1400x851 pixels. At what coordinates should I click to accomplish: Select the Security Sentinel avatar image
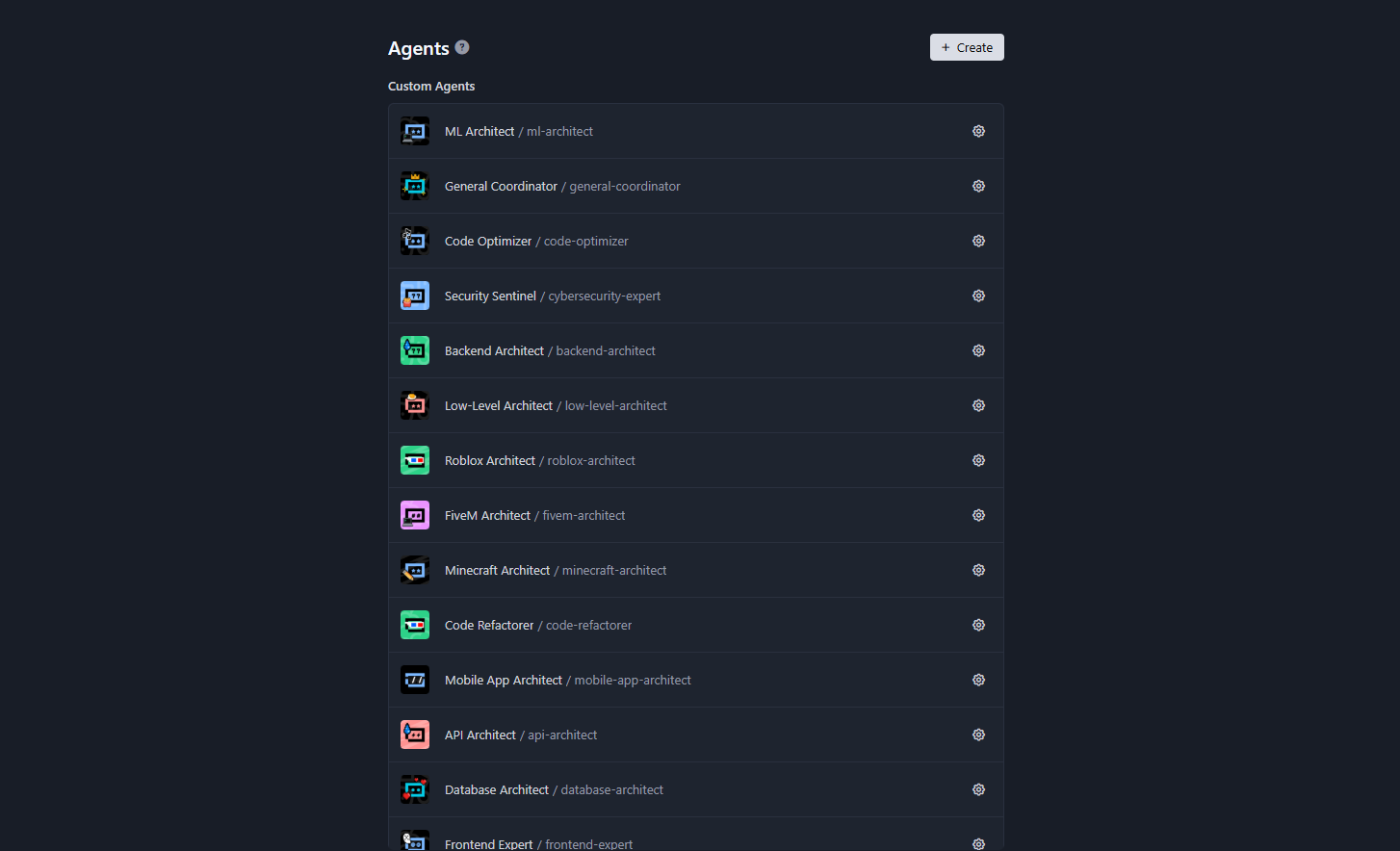(x=415, y=296)
